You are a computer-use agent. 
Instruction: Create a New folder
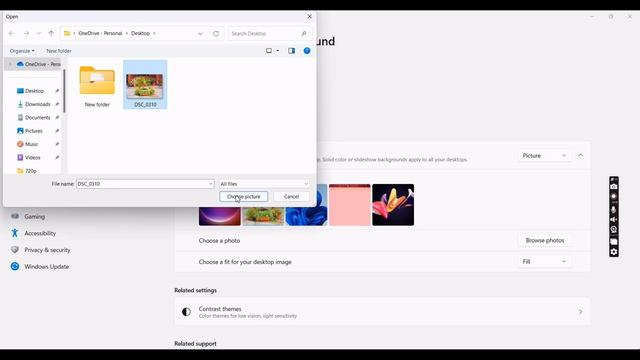point(59,51)
